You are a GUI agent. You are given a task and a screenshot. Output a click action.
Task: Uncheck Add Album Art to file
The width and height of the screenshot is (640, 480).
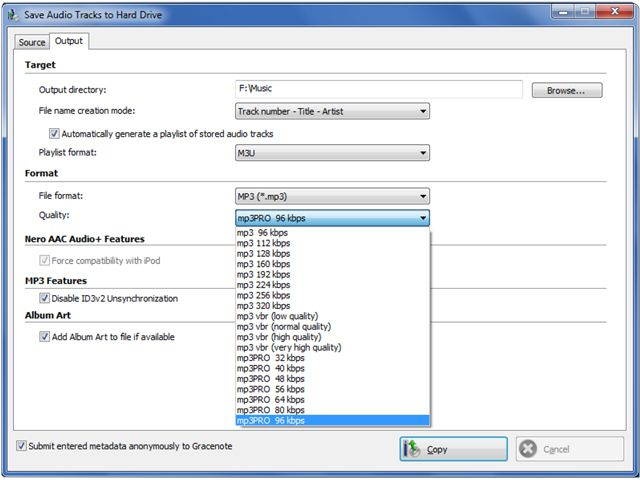coord(44,337)
